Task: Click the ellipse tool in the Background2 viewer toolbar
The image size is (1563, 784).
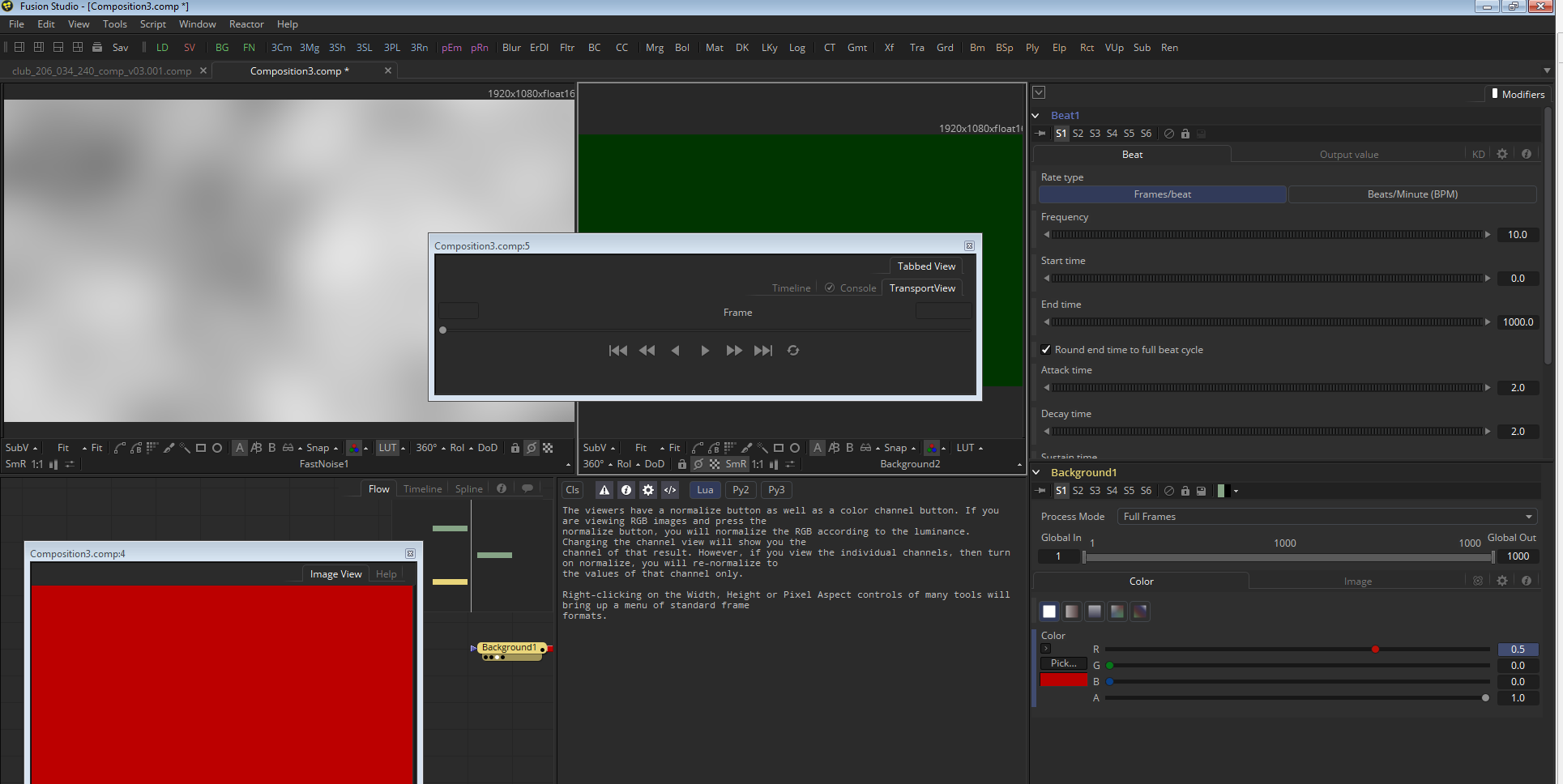Action: [x=795, y=448]
